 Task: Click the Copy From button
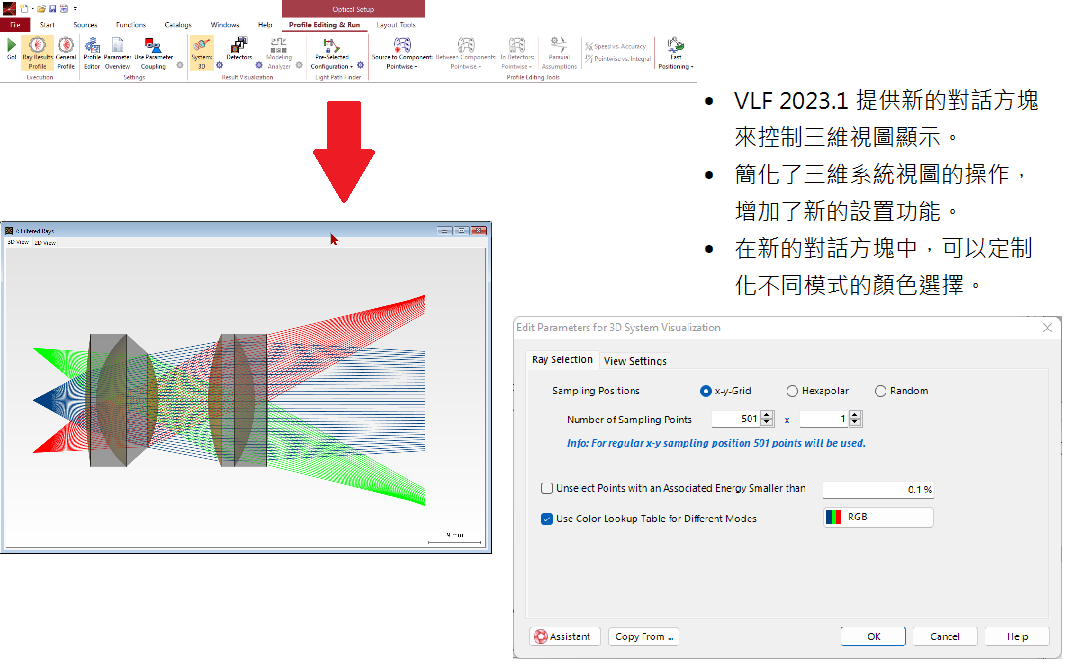[643, 637]
